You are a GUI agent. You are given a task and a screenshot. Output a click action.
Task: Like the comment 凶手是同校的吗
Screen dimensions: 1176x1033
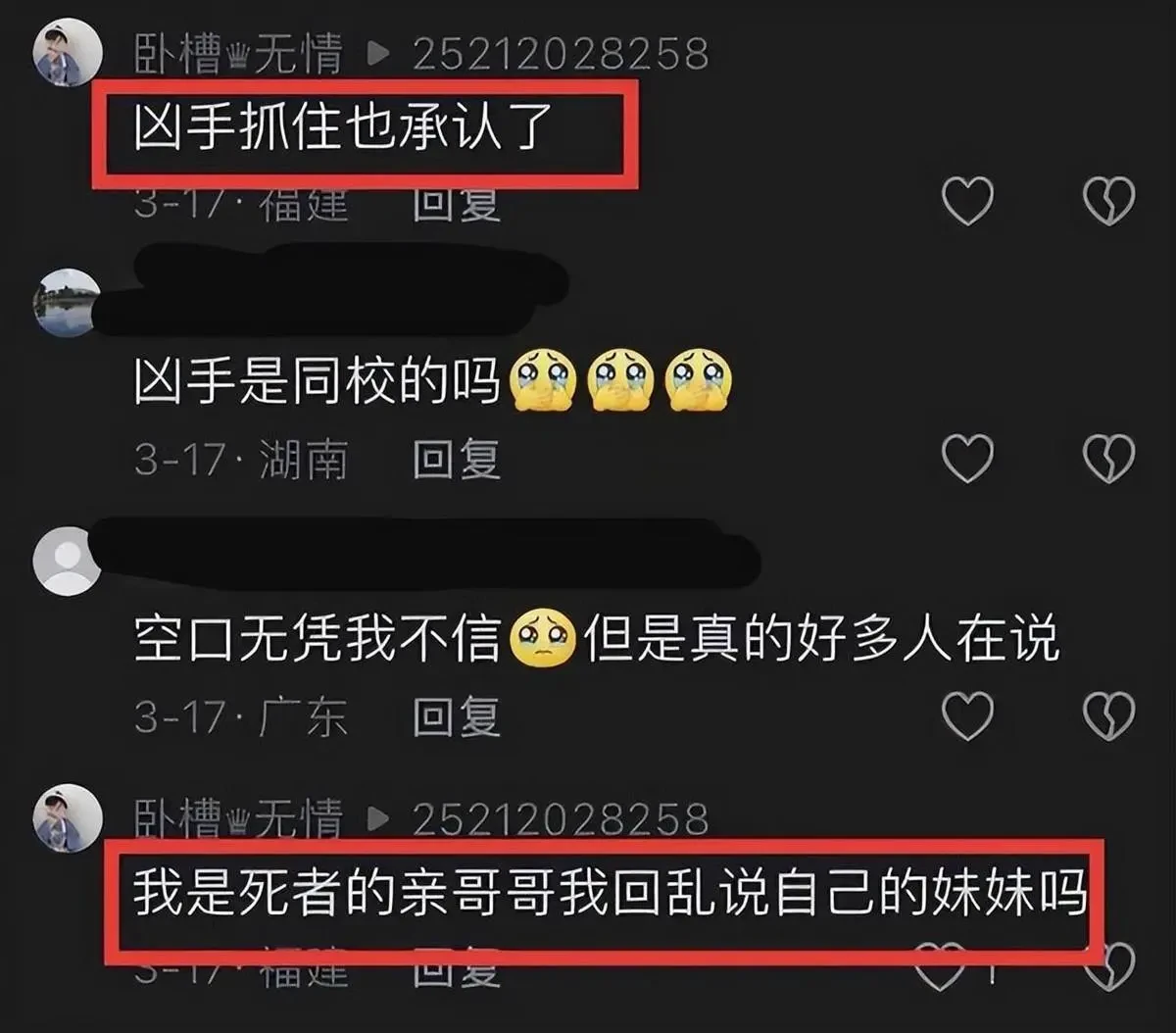pyautogui.click(x=967, y=458)
